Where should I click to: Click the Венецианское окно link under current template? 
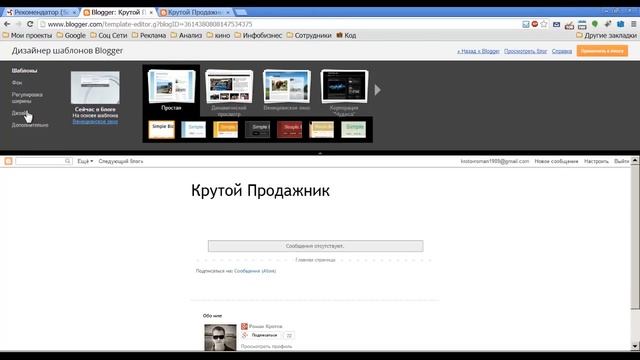click(95, 121)
